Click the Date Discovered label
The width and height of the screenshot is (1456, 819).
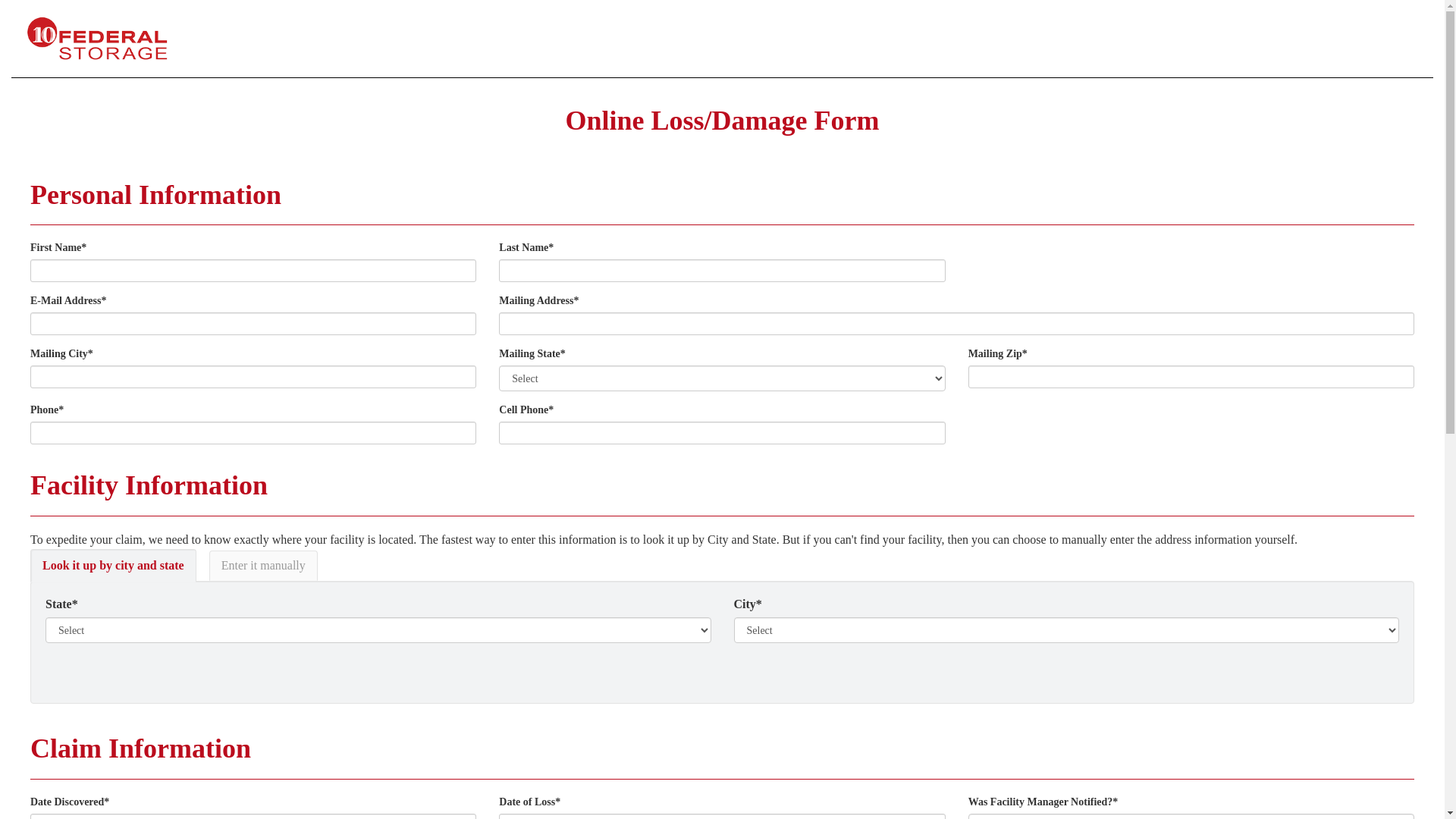point(70,802)
